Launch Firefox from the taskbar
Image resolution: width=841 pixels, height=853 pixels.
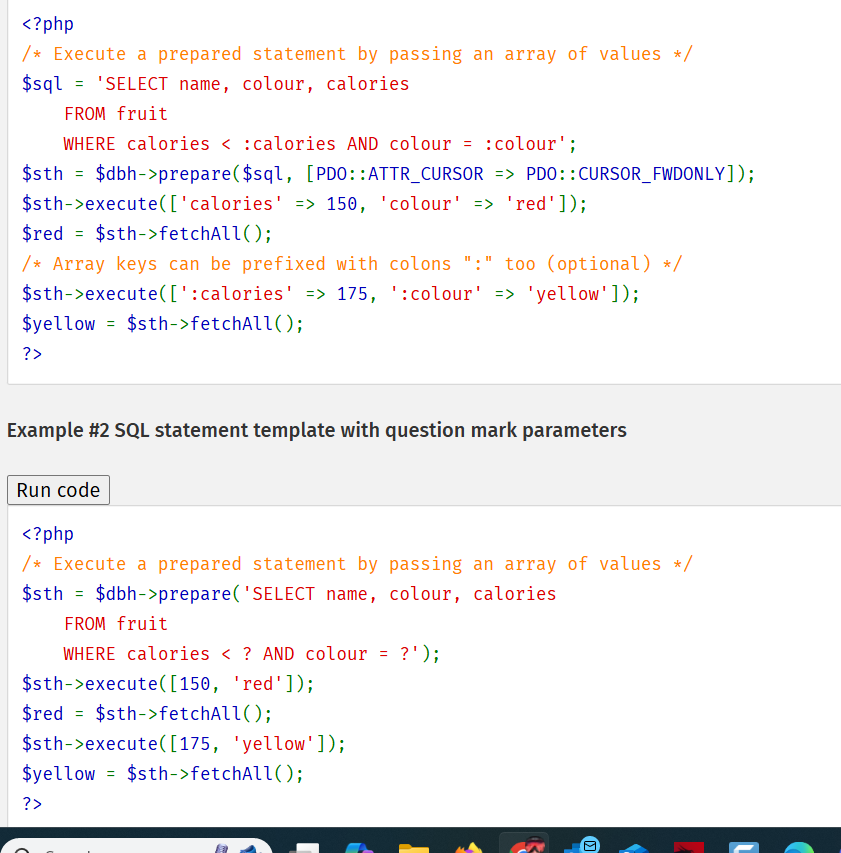click(x=468, y=845)
